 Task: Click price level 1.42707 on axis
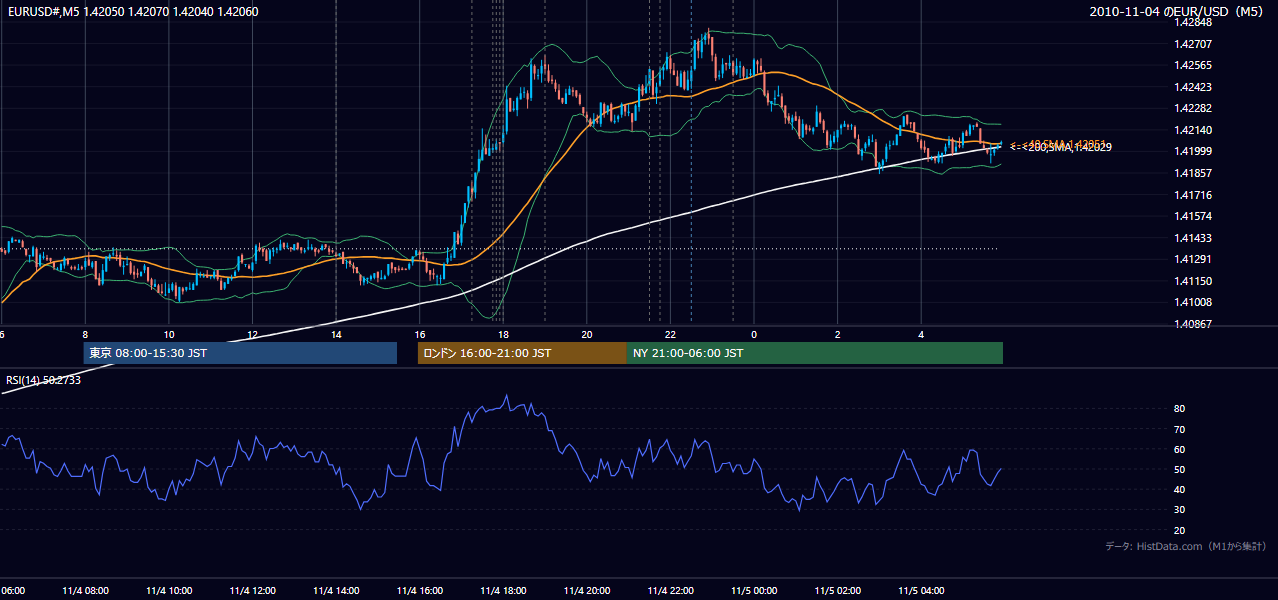click(x=1193, y=44)
